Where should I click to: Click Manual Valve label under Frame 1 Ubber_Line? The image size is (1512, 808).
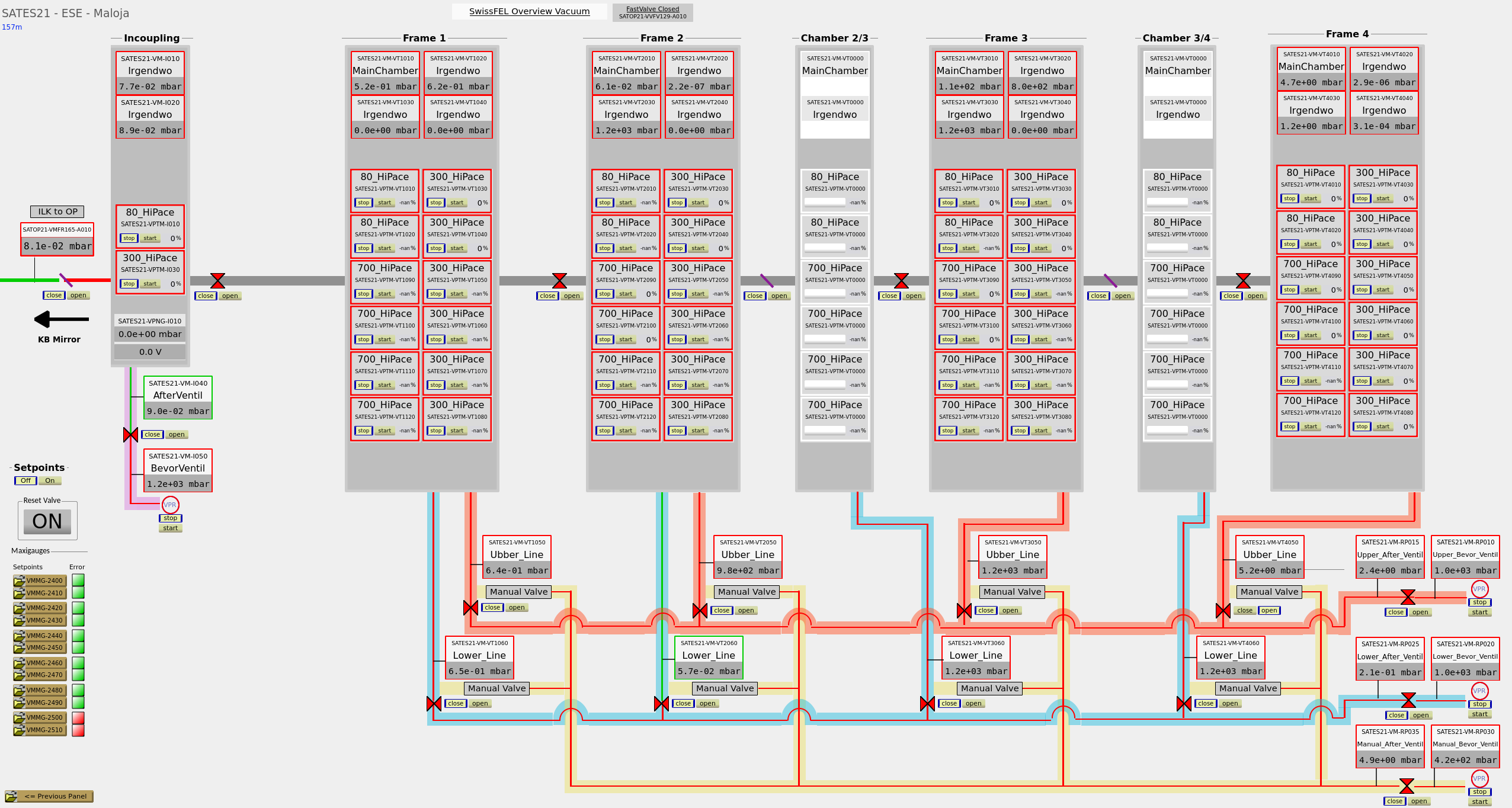(518, 592)
